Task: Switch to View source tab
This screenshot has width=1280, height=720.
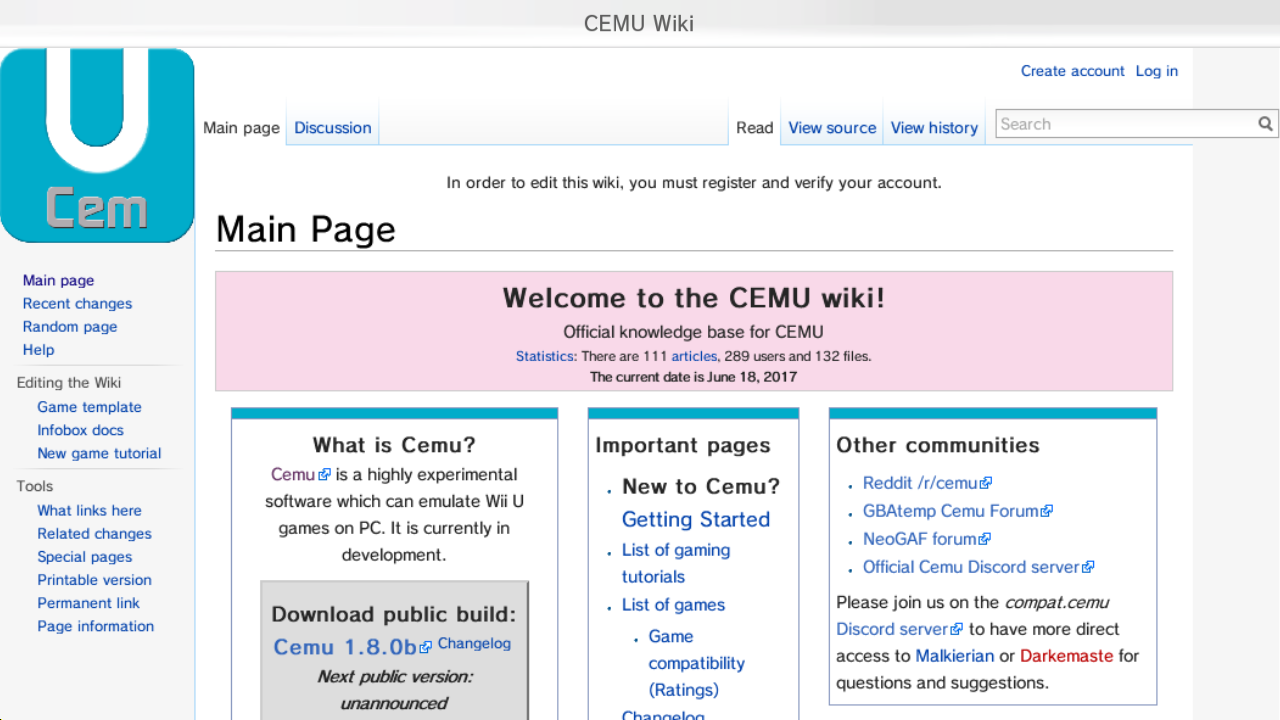Action: coord(831,128)
